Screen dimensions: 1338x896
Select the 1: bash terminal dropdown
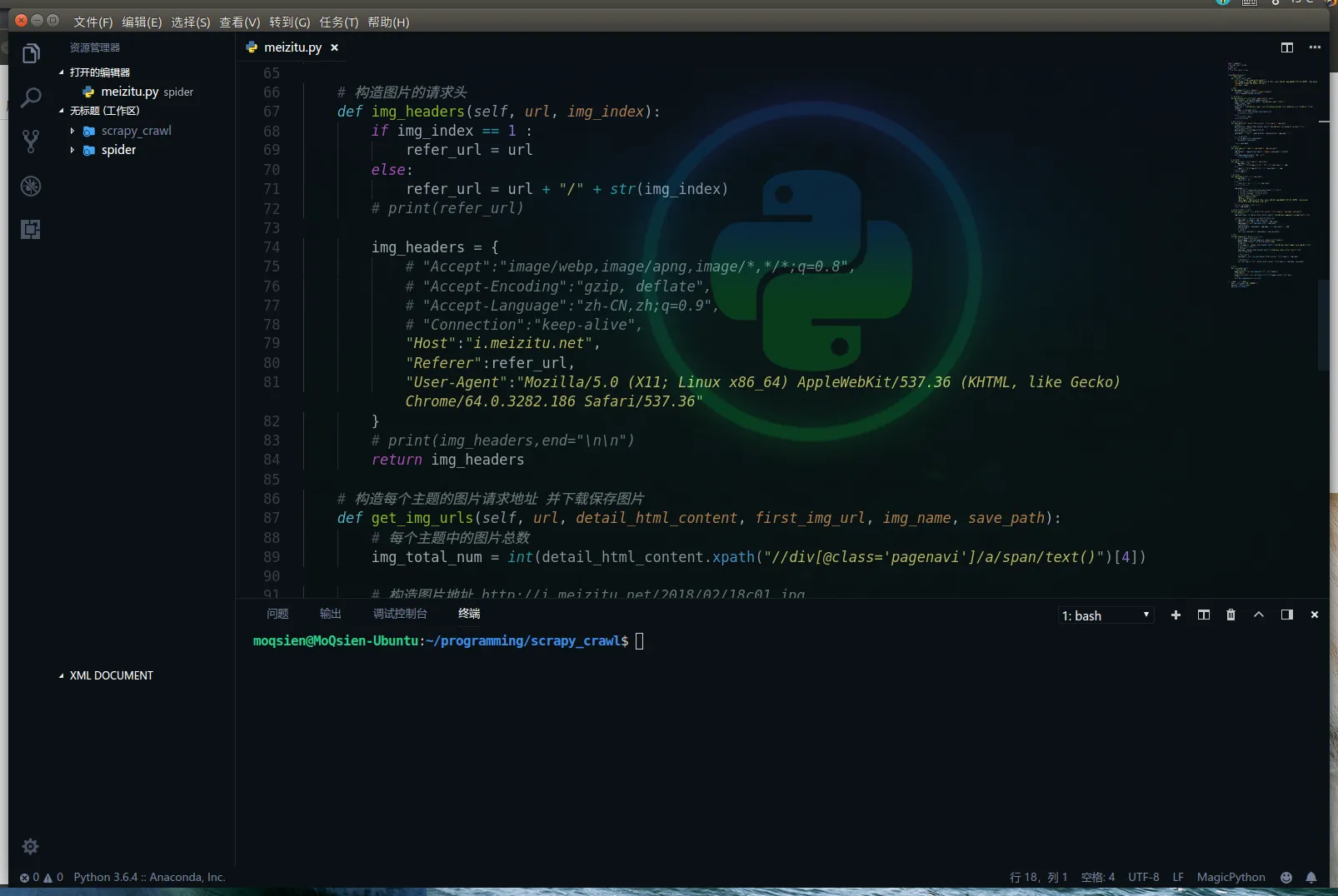point(1106,615)
